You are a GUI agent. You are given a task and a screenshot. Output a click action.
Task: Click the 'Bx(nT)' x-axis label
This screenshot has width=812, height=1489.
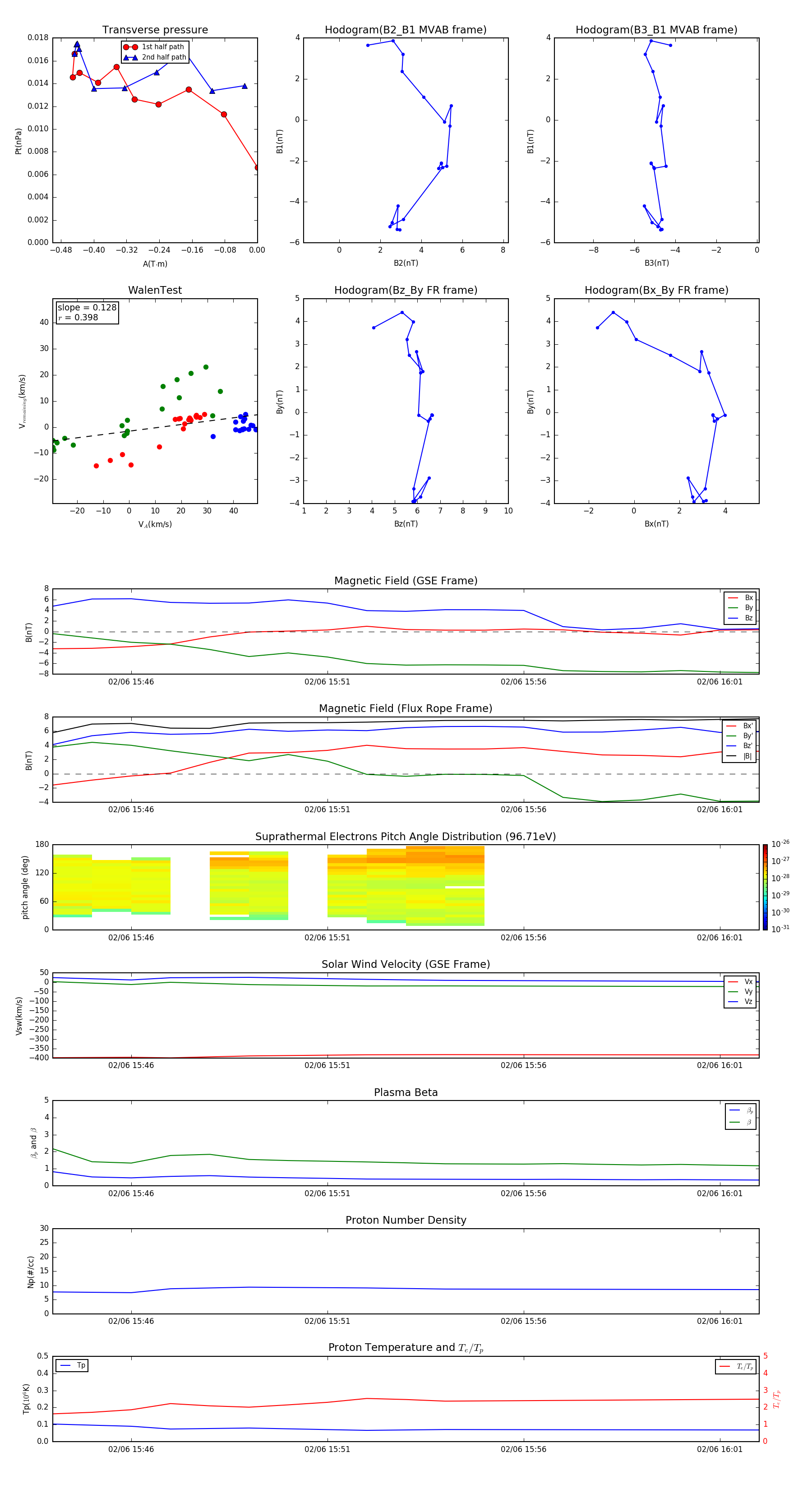pyautogui.click(x=656, y=524)
